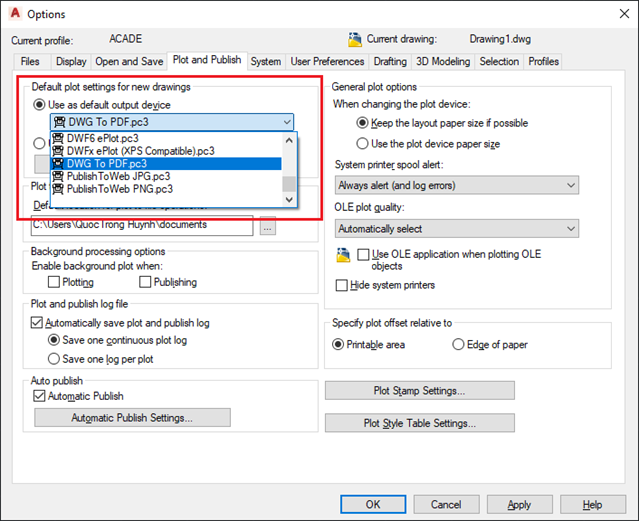Click the browse ellipsis button for plot location
This screenshot has height=521, width=639.
(x=267, y=225)
